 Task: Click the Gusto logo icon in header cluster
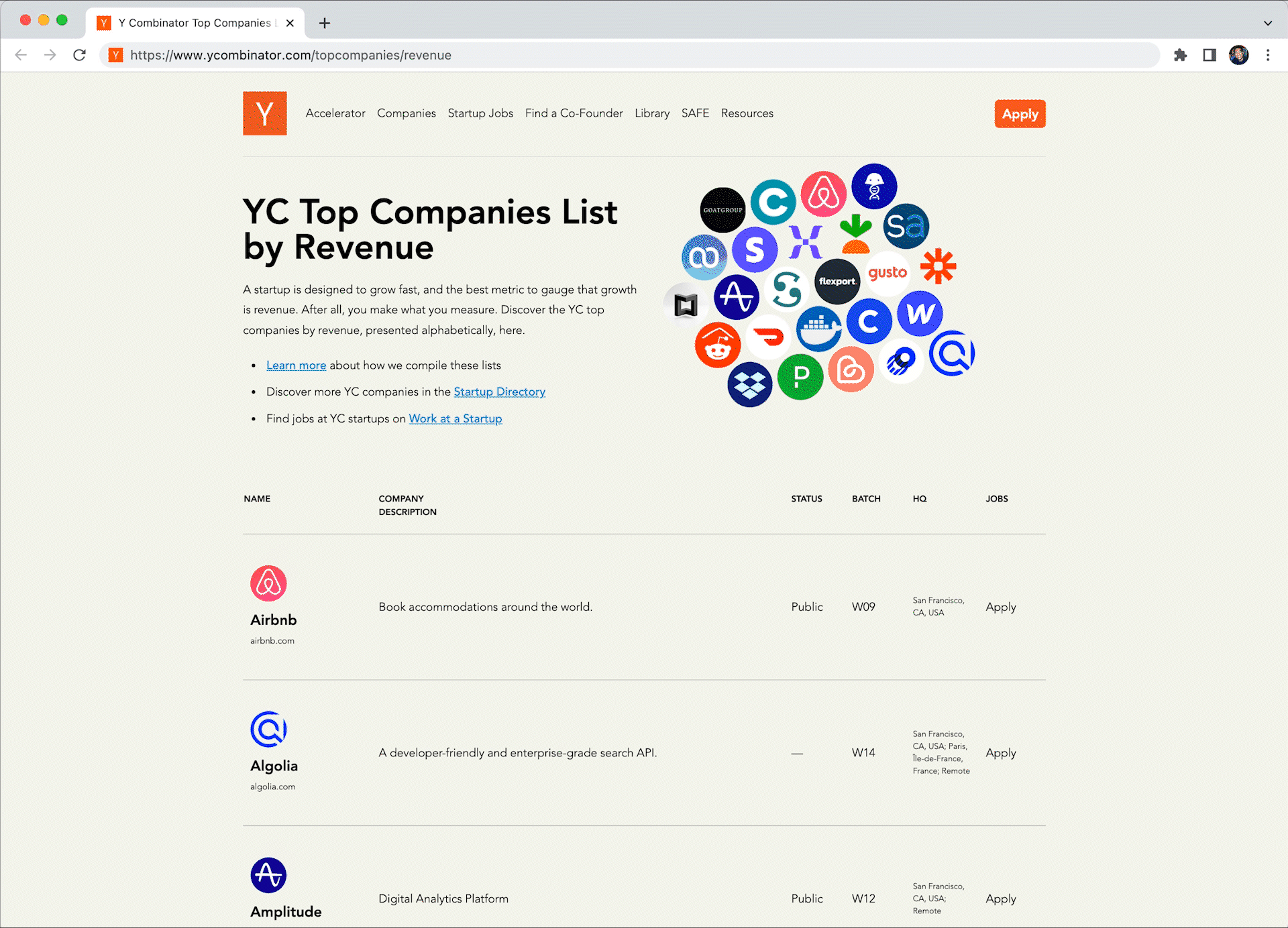click(886, 272)
